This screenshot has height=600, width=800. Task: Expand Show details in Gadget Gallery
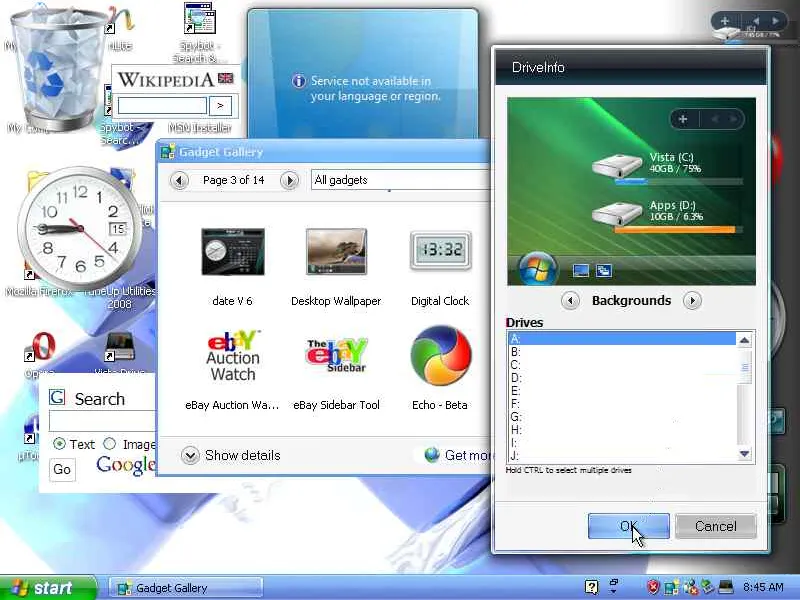tap(231, 455)
